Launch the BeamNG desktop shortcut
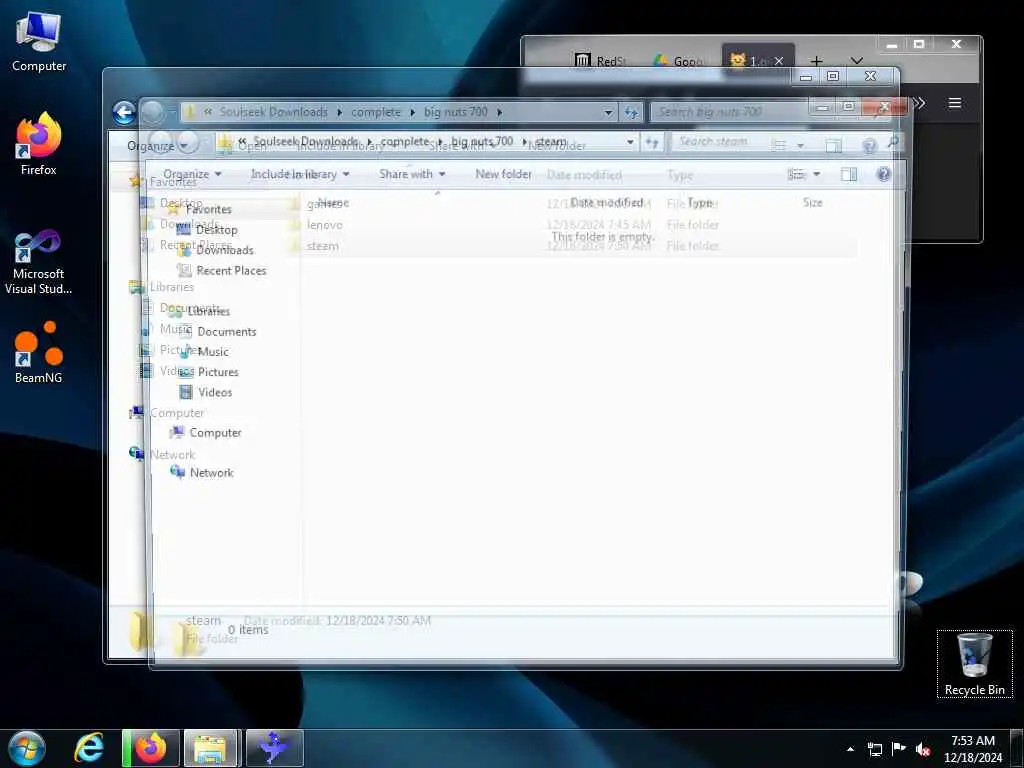Screen dimensions: 1024x768 pos(39,351)
